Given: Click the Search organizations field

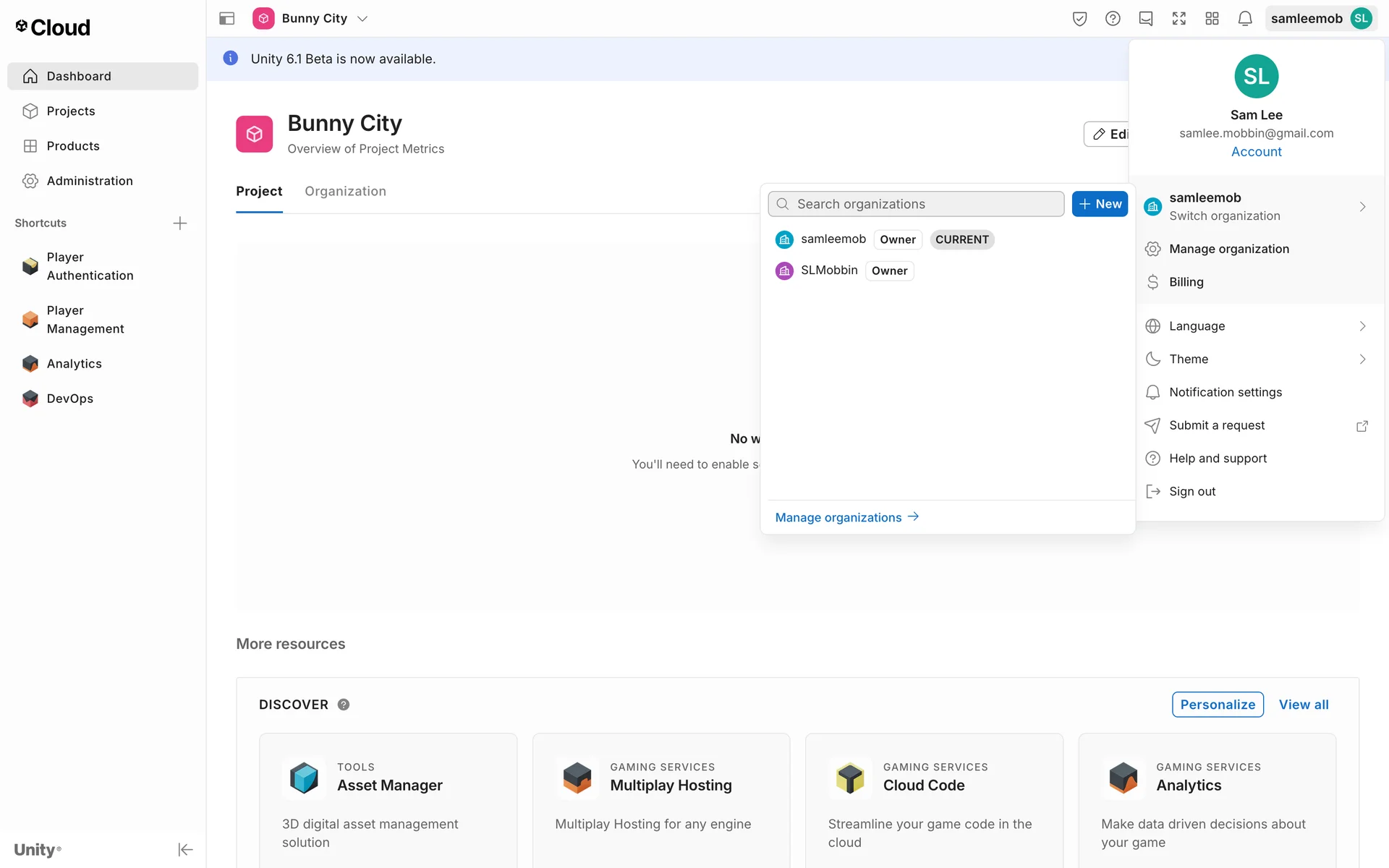Looking at the screenshot, I should tap(916, 204).
